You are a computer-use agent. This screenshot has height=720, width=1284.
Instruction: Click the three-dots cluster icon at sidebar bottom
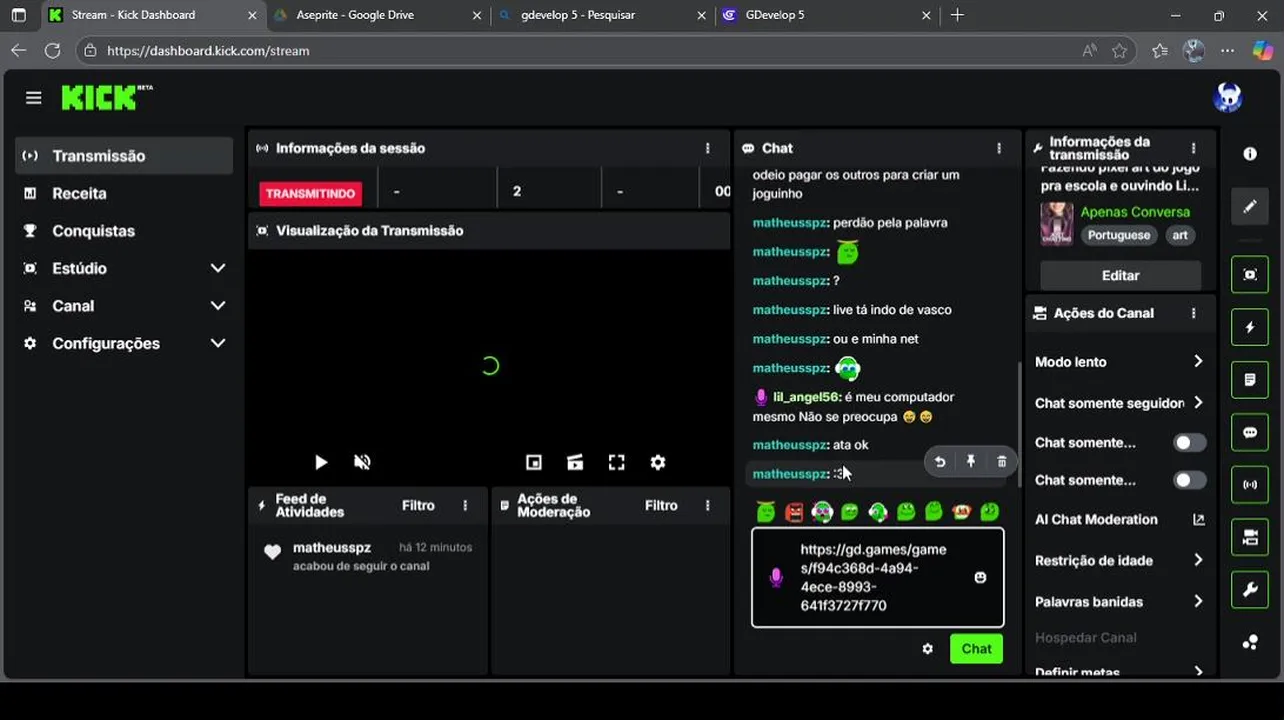click(1250, 642)
